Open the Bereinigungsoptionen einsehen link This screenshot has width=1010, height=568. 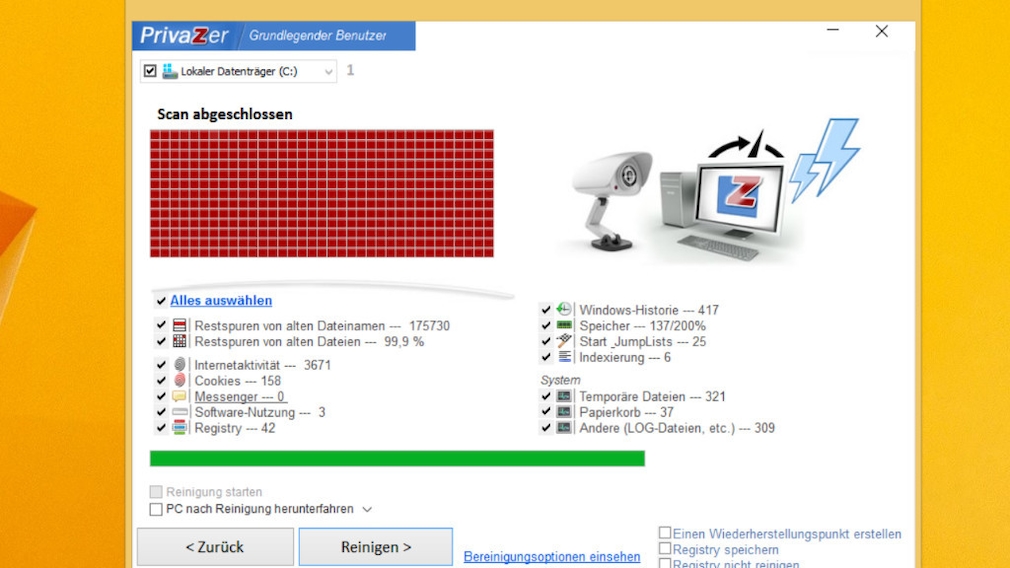click(552, 557)
